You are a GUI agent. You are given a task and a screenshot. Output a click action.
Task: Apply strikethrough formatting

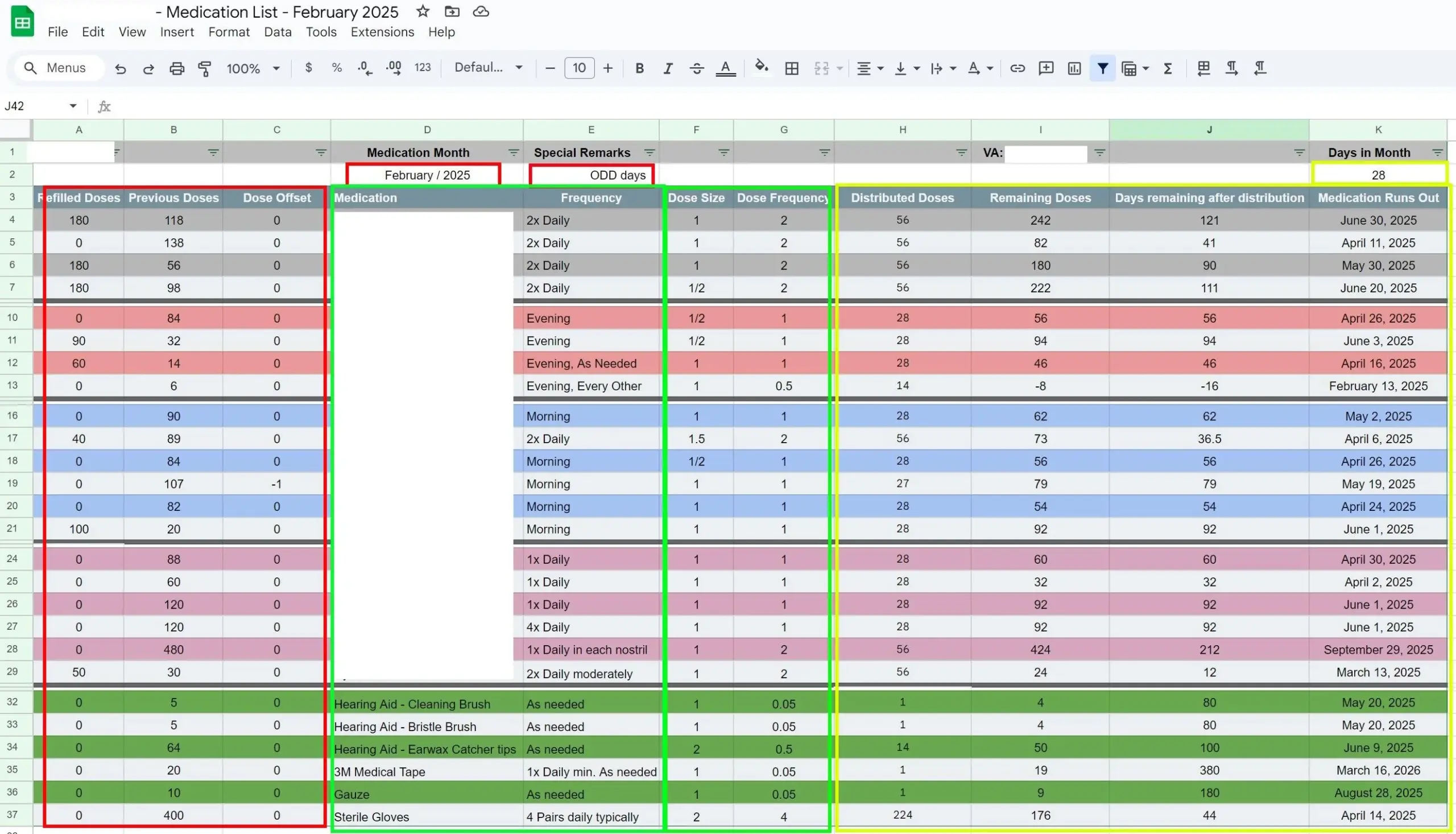coord(697,68)
